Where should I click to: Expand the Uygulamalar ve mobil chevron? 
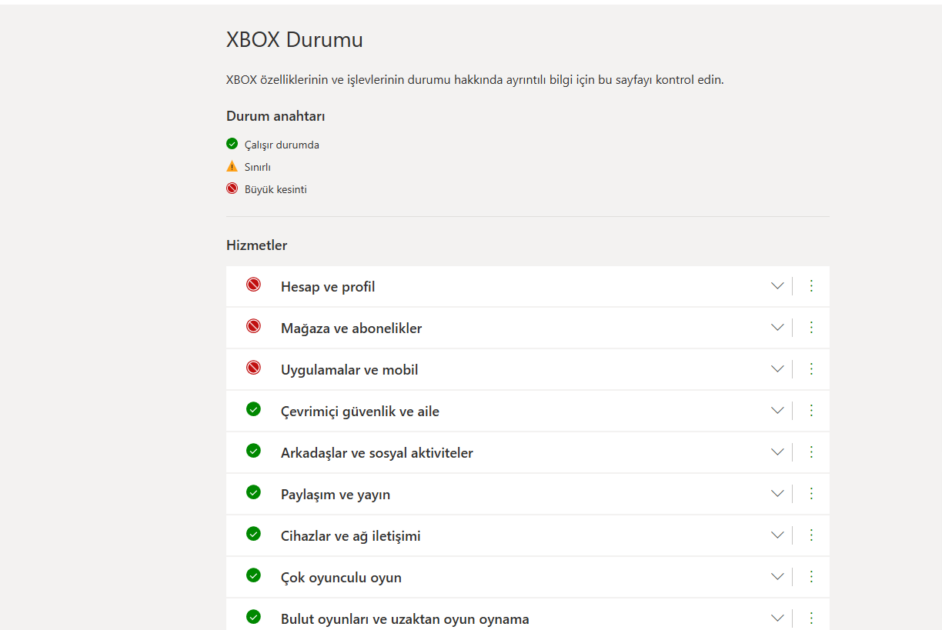coord(777,369)
